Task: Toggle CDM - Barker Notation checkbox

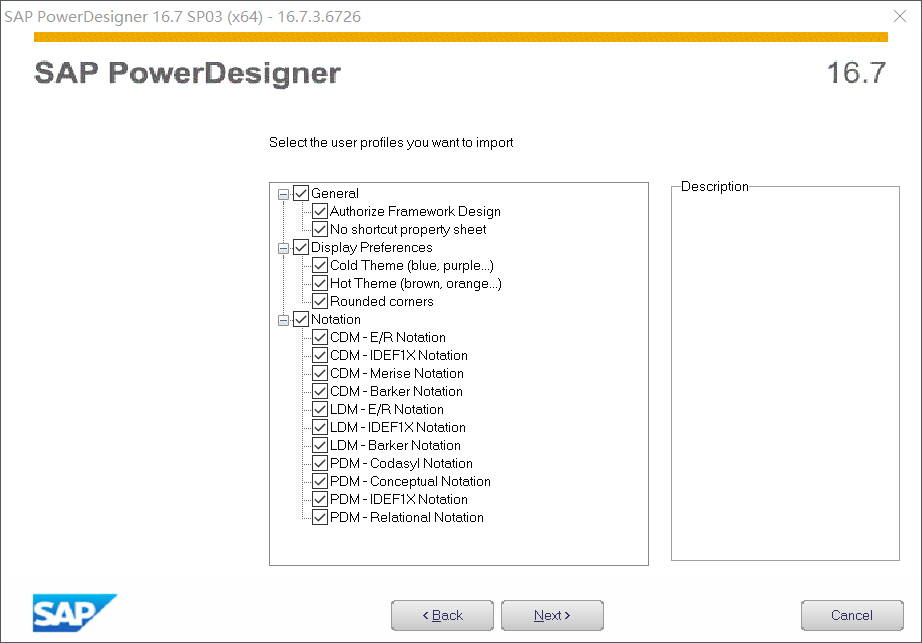Action: (x=320, y=391)
